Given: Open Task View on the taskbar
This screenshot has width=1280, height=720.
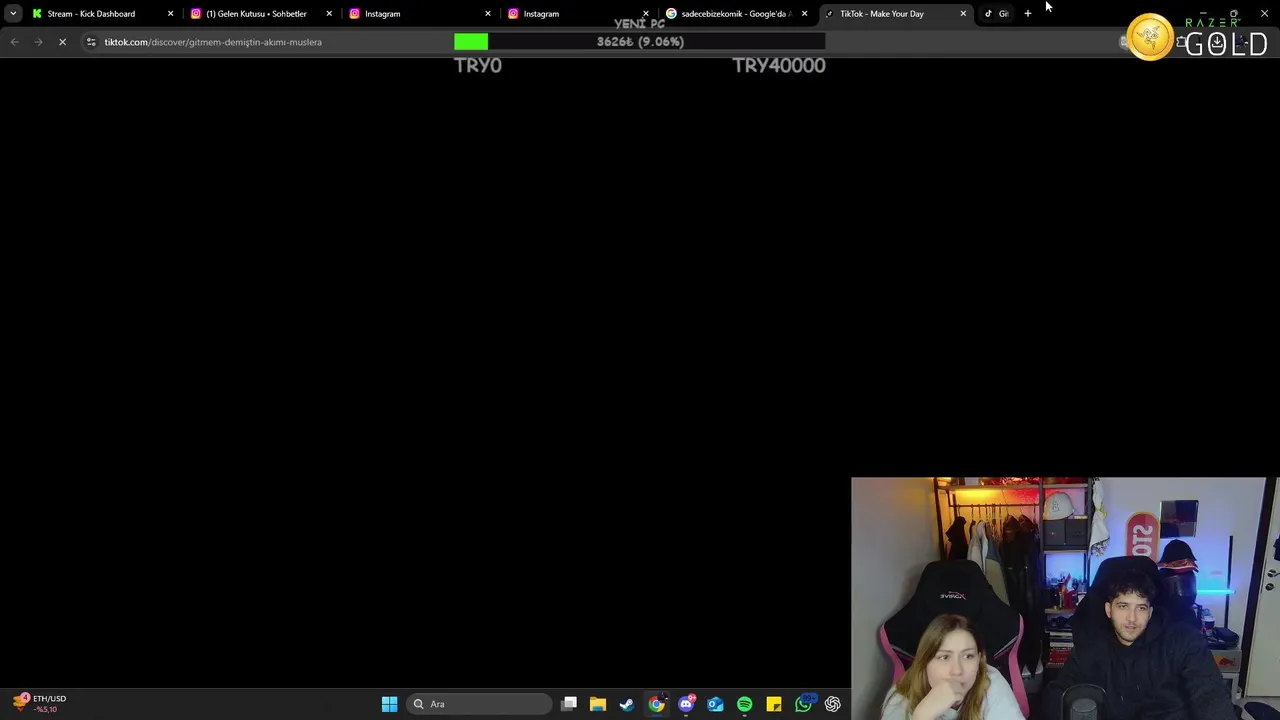Looking at the screenshot, I should 569,704.
